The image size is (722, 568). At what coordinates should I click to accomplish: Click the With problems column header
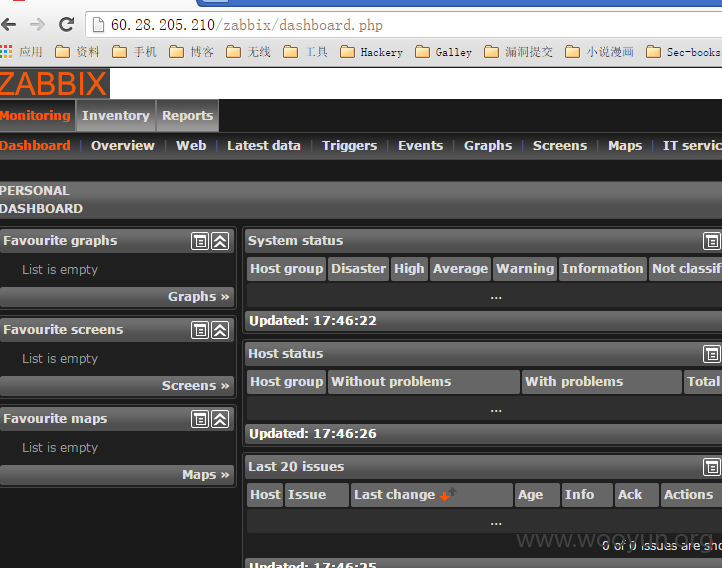pyautogui.click(x=601, y=382)
